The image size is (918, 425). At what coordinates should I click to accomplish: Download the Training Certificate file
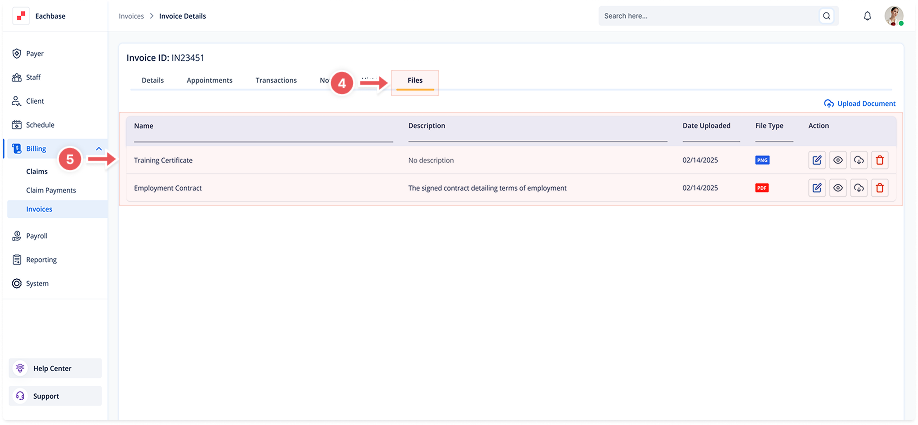(x=859, y=160)
